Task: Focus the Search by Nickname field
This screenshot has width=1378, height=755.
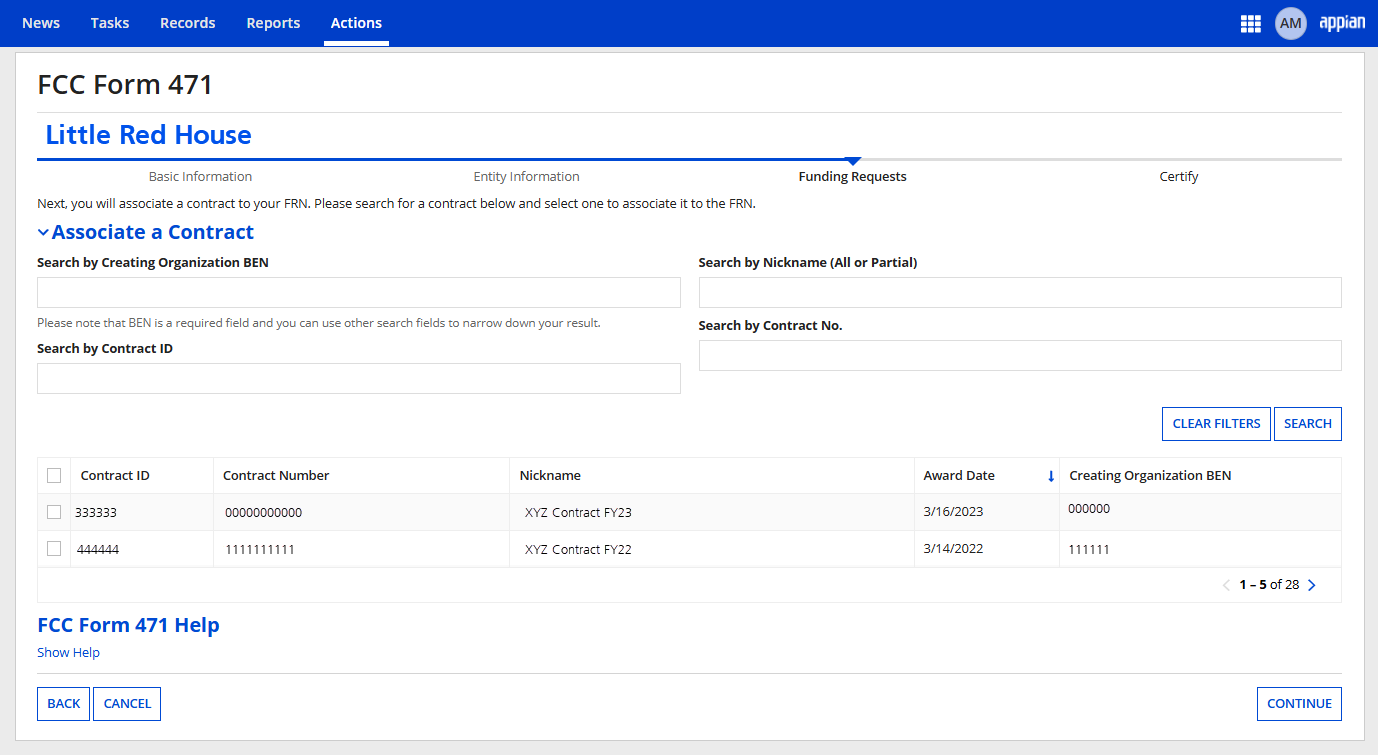Action: coord(1019,293)
